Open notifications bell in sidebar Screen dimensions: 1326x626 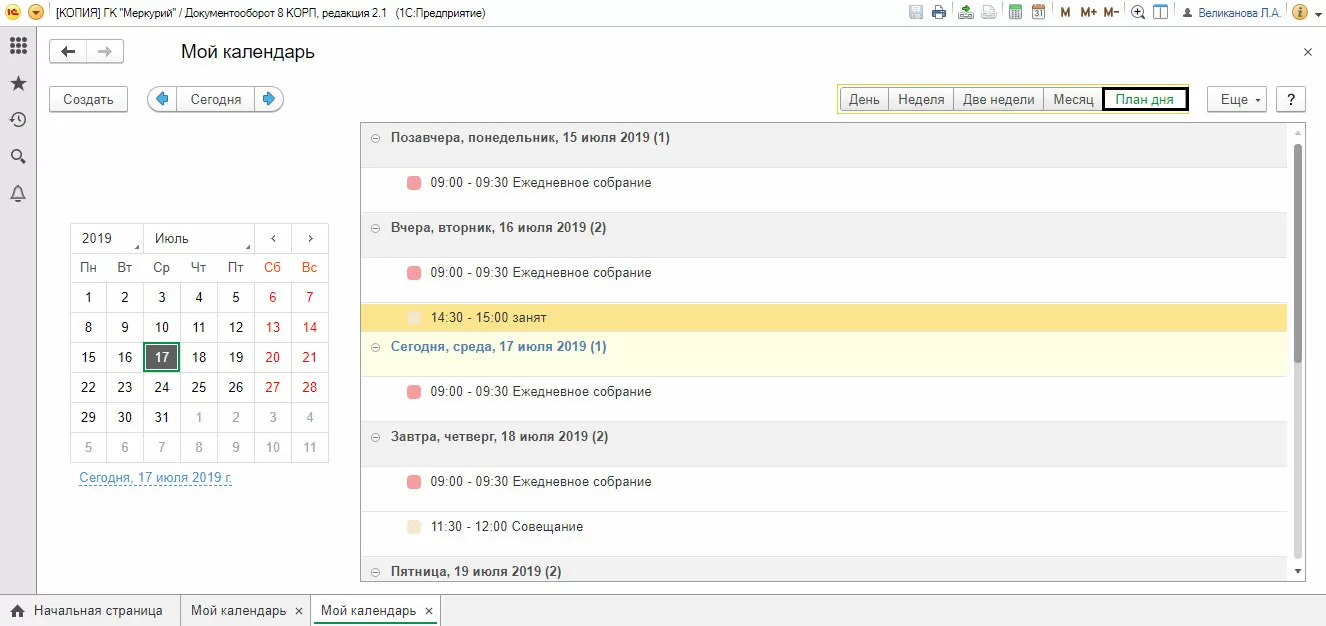click(17, 194)
